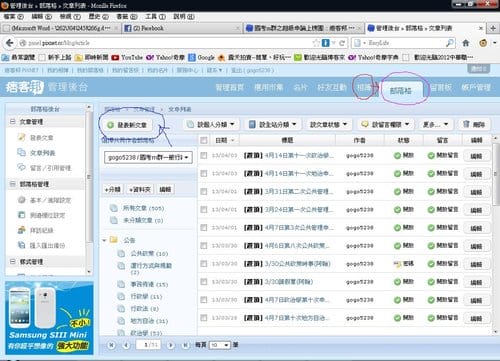Check the 4月7日政治學第十次 article row

pos(204,300)
